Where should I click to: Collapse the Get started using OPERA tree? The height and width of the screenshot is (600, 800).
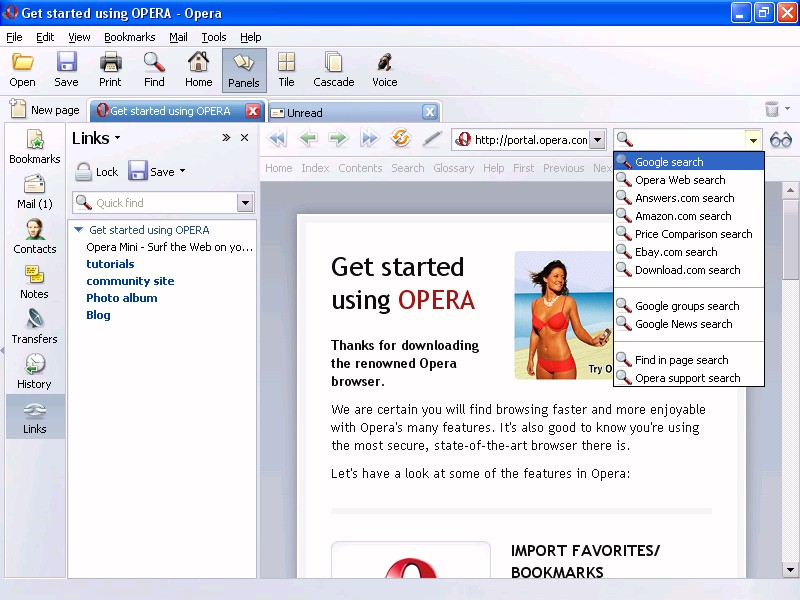click(79, 230)
